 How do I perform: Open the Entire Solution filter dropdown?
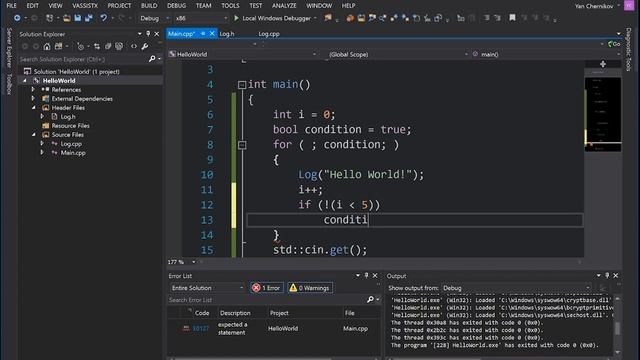click(x=207, y=288)
